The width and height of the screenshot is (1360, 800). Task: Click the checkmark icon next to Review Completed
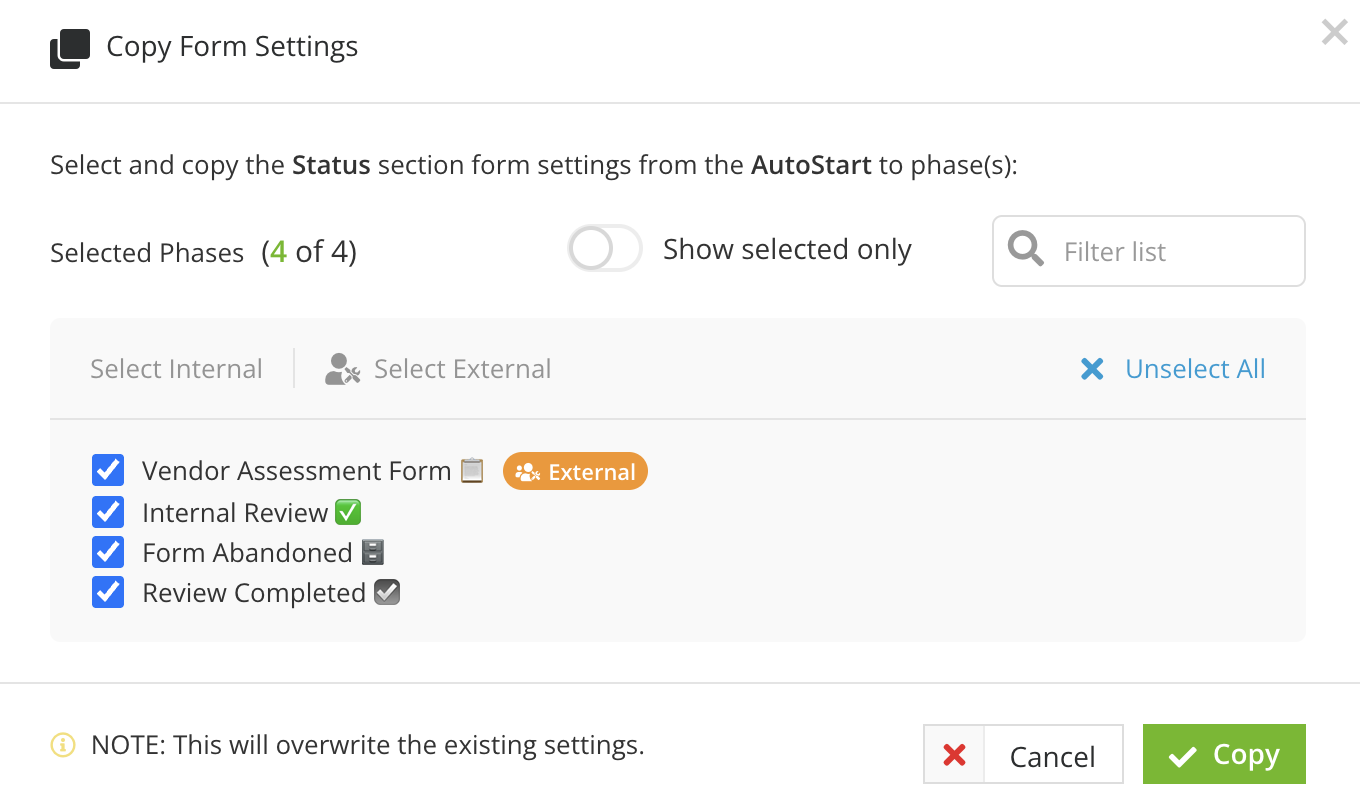(389, 591)
